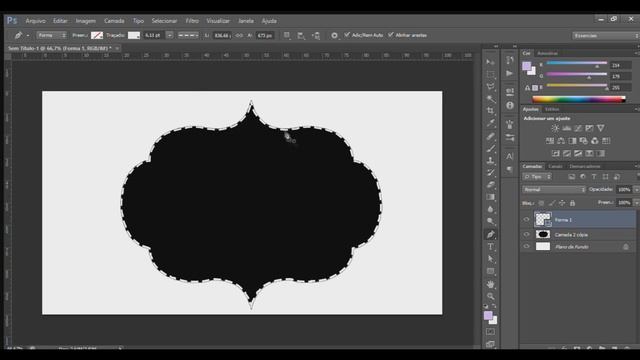Open the Preench. fill color swatch
Image resolution: width=640 pixels, height=360 pixels.
pyautogui.click(x=97, y=36)
